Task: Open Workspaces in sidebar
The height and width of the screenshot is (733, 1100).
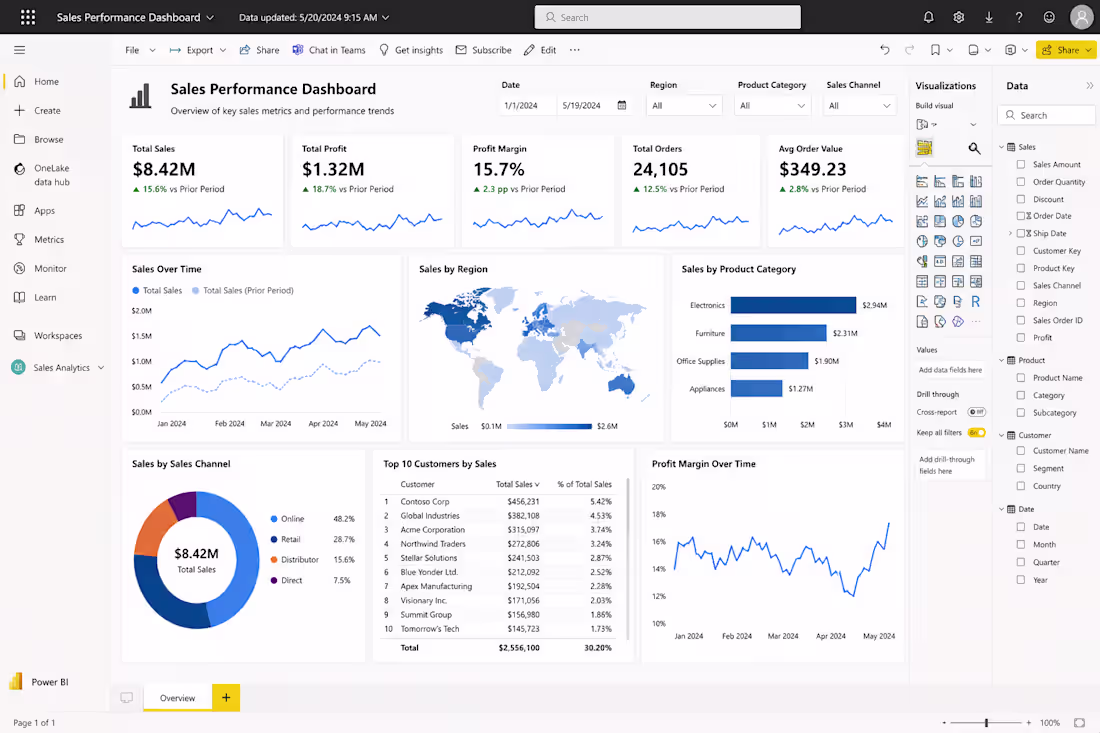Action: (x=48, y=335)
